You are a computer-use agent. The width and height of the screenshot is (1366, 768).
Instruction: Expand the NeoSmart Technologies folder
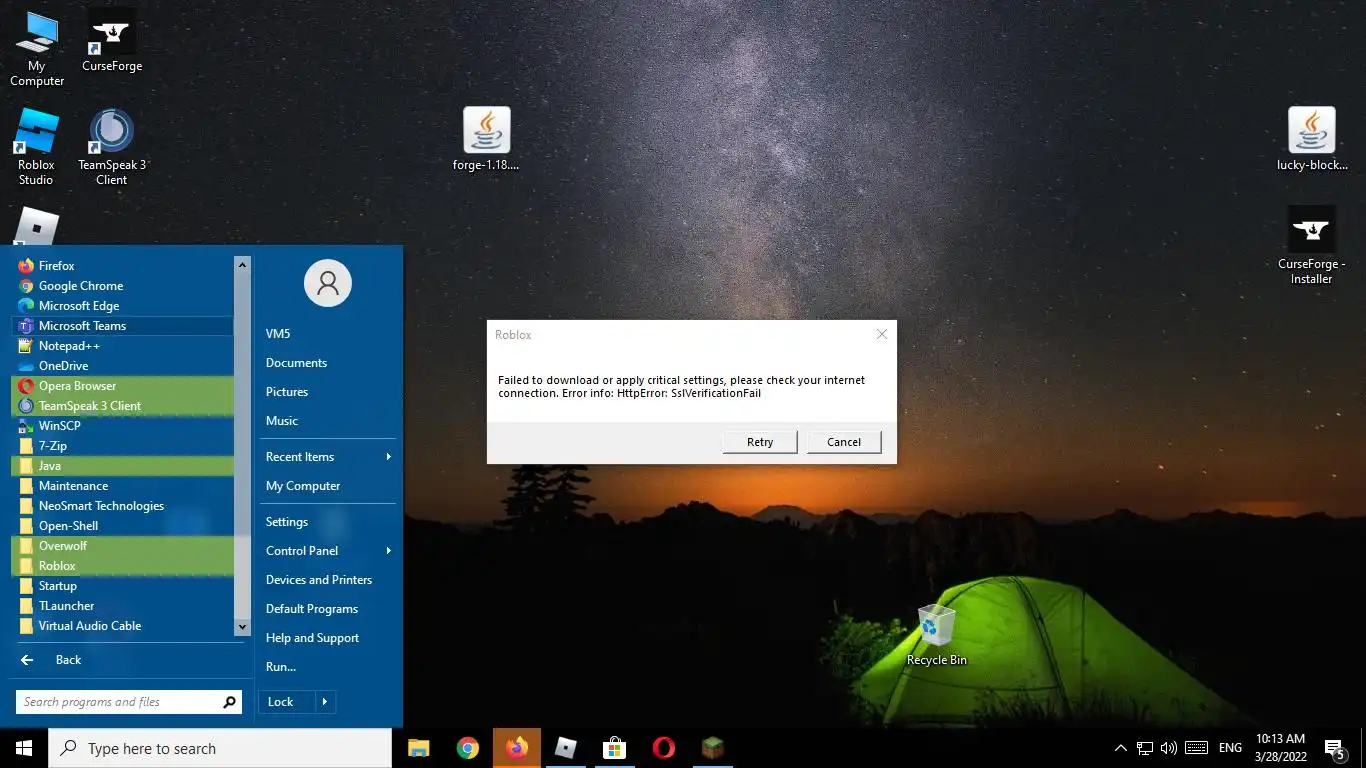coord(123,506)
